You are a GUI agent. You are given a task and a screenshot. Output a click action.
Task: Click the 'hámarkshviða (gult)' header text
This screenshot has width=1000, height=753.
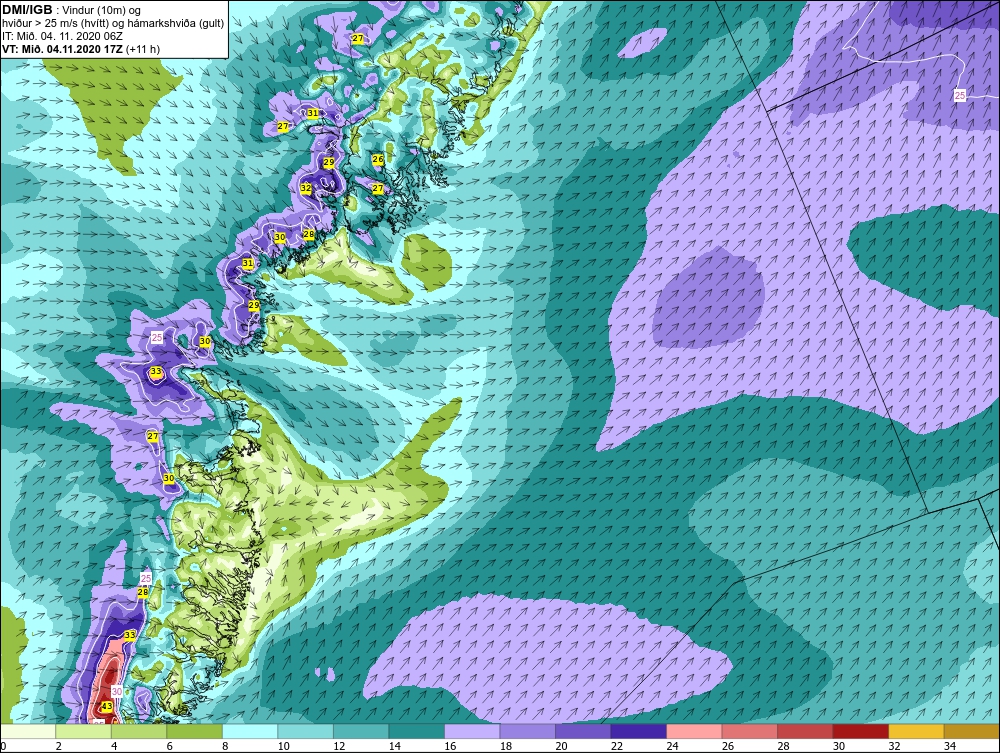[x=179, y=24]
